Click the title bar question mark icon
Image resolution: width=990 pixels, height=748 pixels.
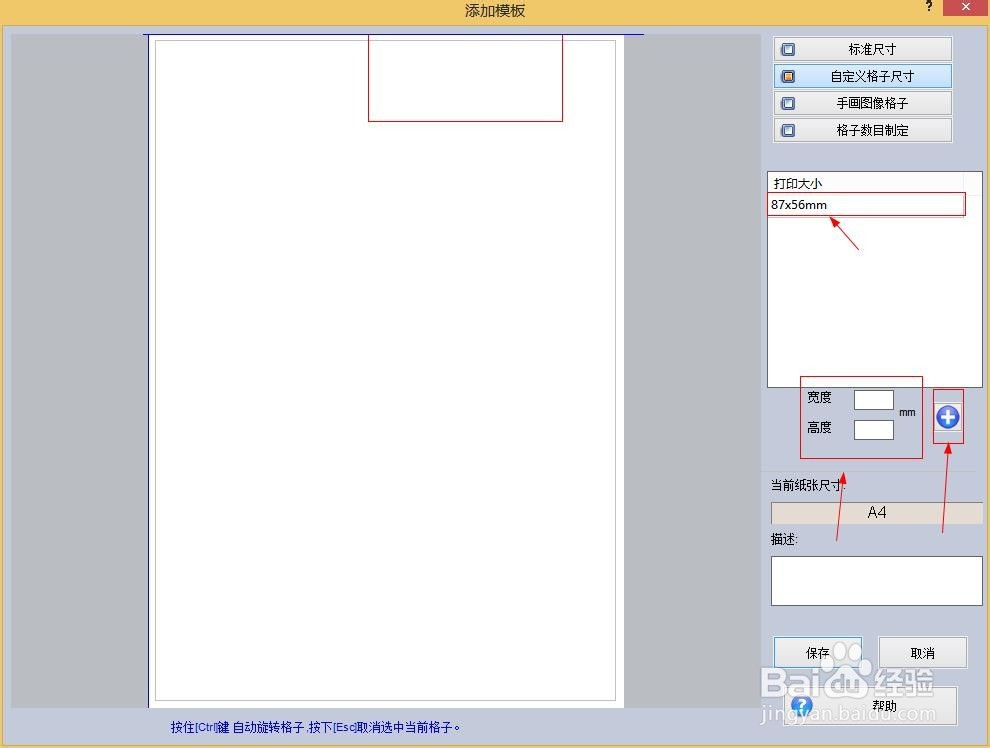[x=929, y=7]
